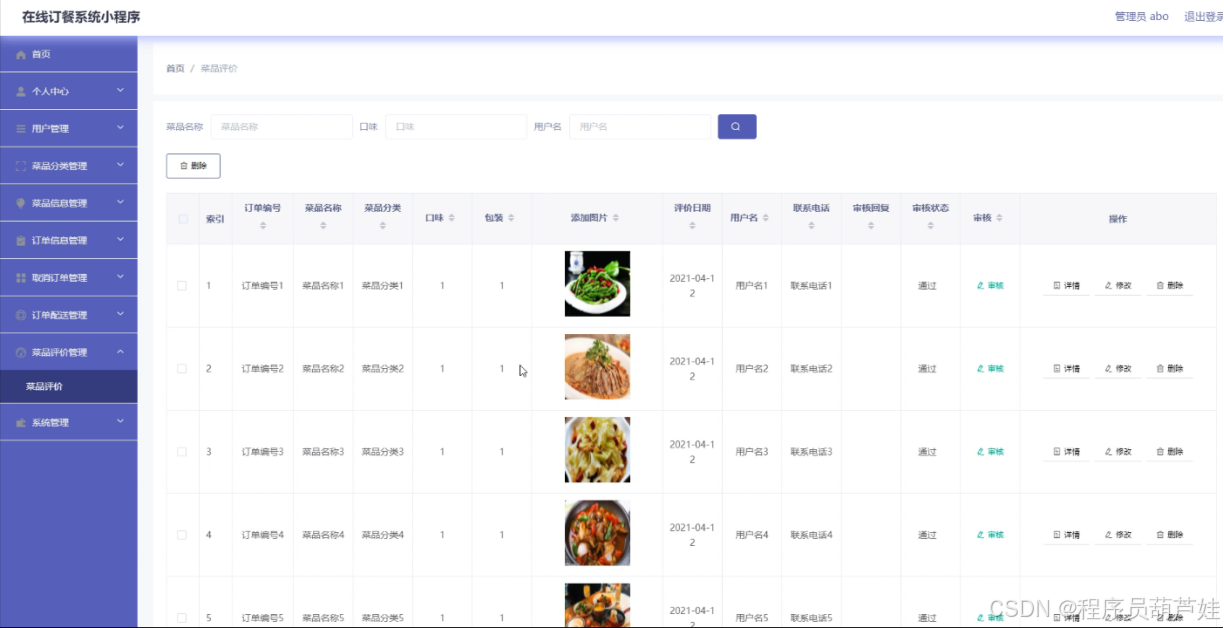This screenshot has height=628, width=1224.
Task: Sort by 添加图片 column arrows
Action: coord(616,218)
